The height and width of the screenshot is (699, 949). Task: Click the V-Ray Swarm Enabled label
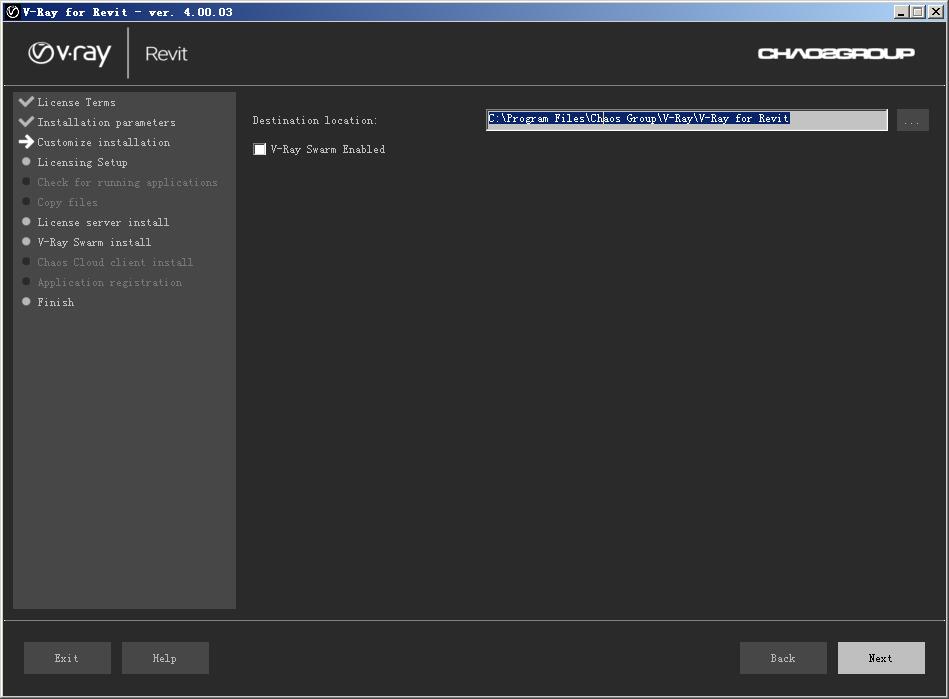(x=327, y=149)
